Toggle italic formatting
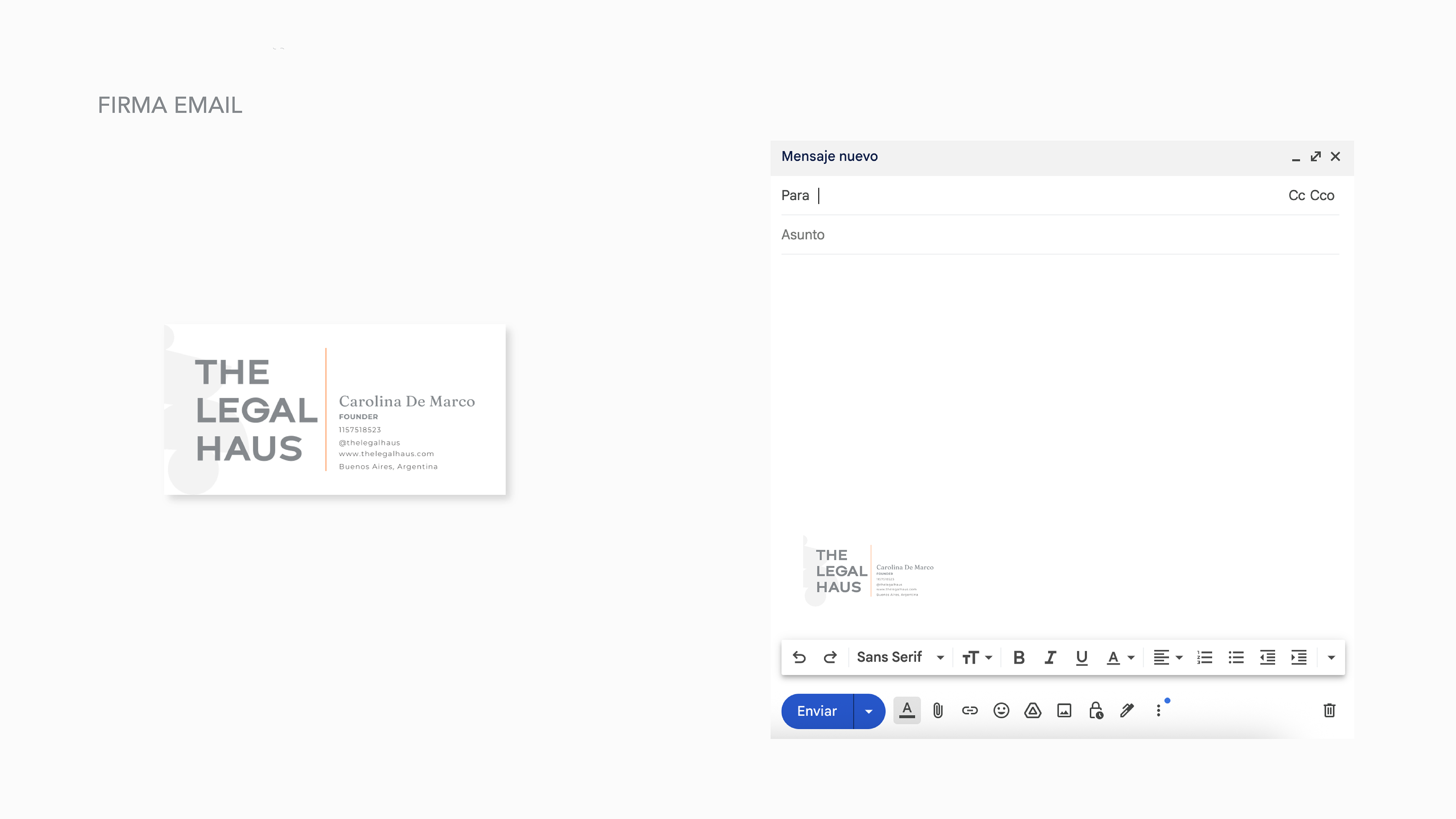This screenshot has width=1456, height=819. pyautogui.click(x=1050, y=657)
